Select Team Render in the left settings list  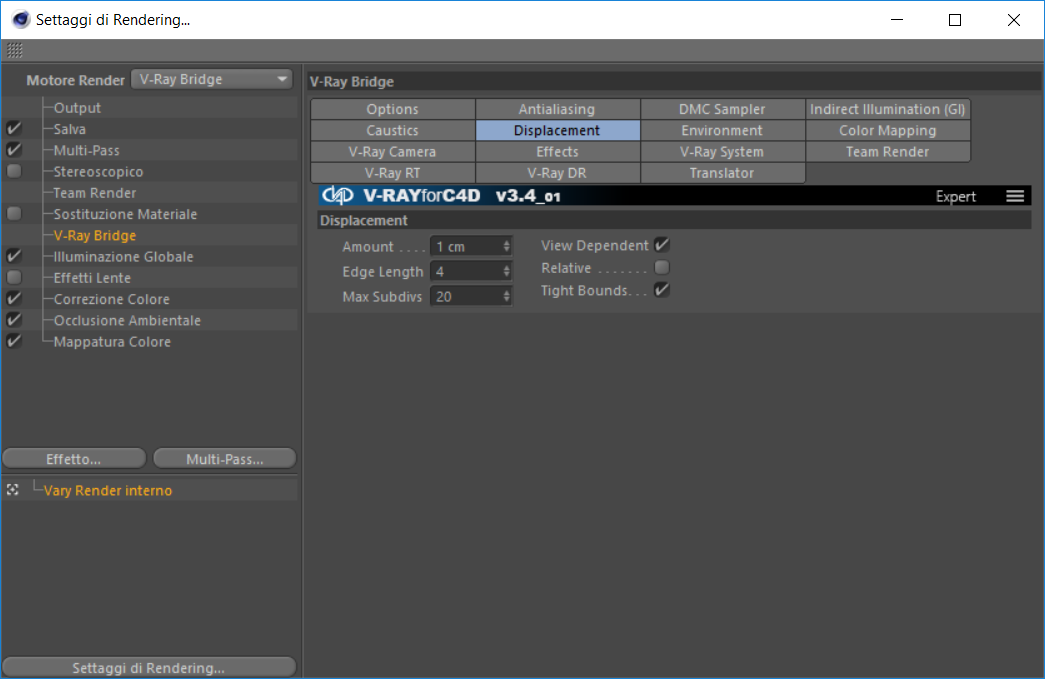click(x=95, y=193)
